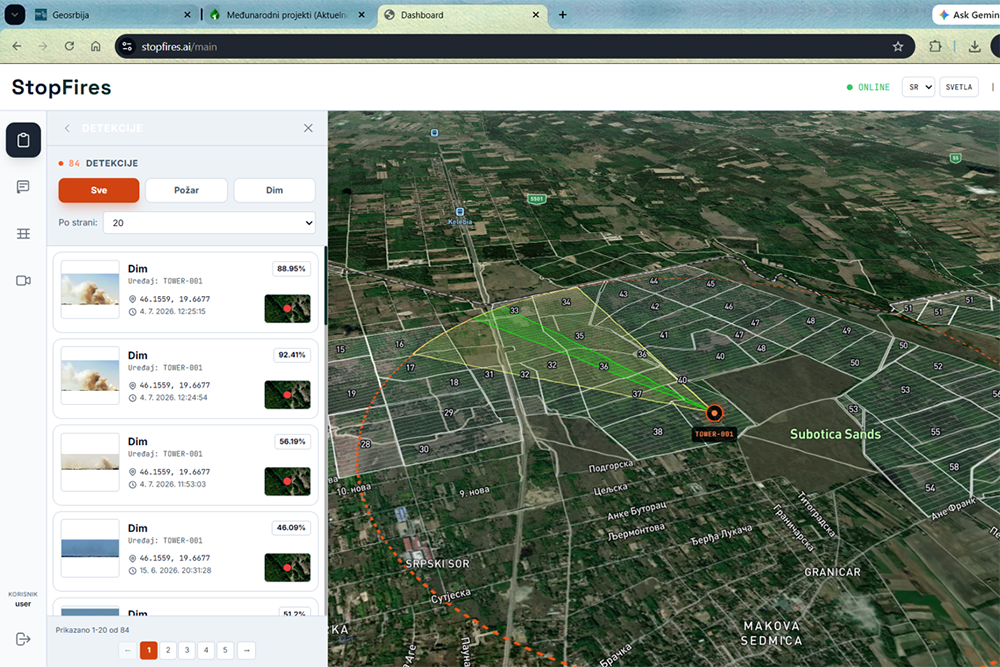The image size is (1000, 667).
Task: Open the 88.95% Dim detection thumbnail
Action: click(90, 290)
